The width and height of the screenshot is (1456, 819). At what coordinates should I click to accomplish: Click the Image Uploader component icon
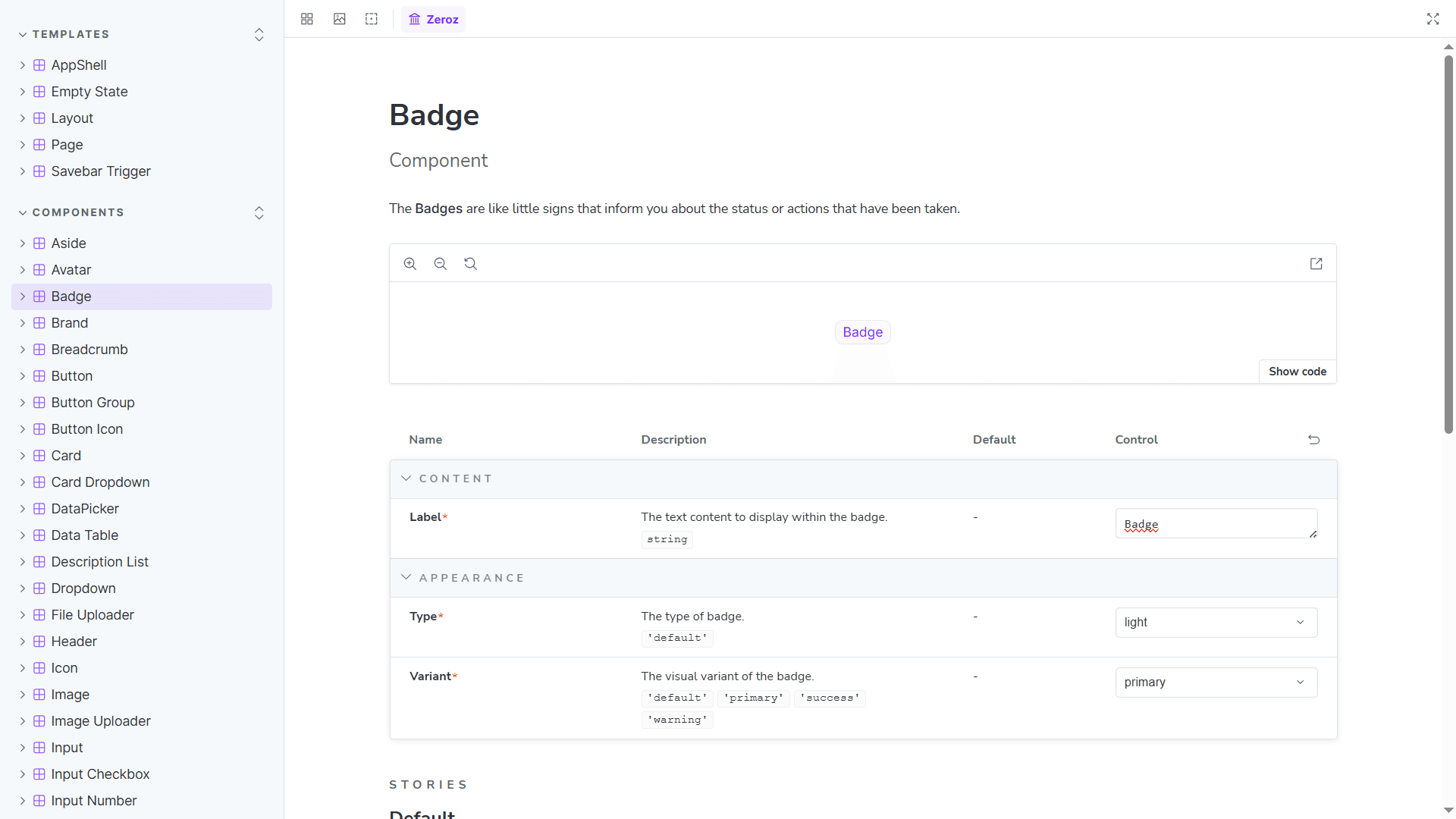point(39,721)
